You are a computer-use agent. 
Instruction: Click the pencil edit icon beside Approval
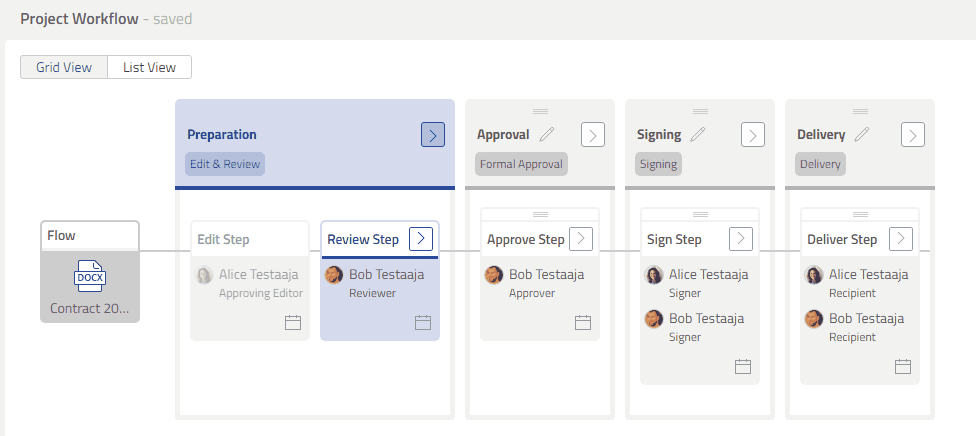(546, 135)
